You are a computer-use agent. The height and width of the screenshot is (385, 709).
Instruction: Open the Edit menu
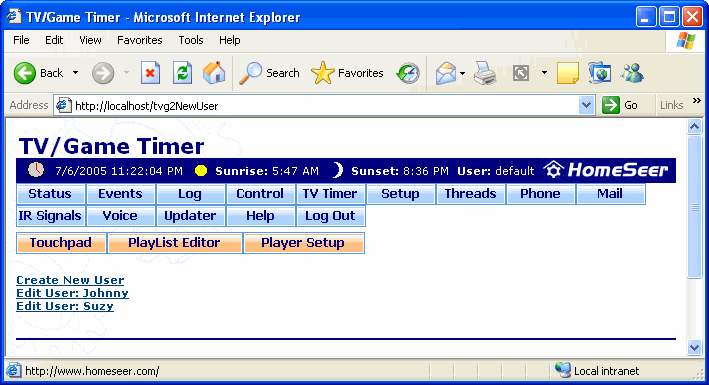pos(54,40)
